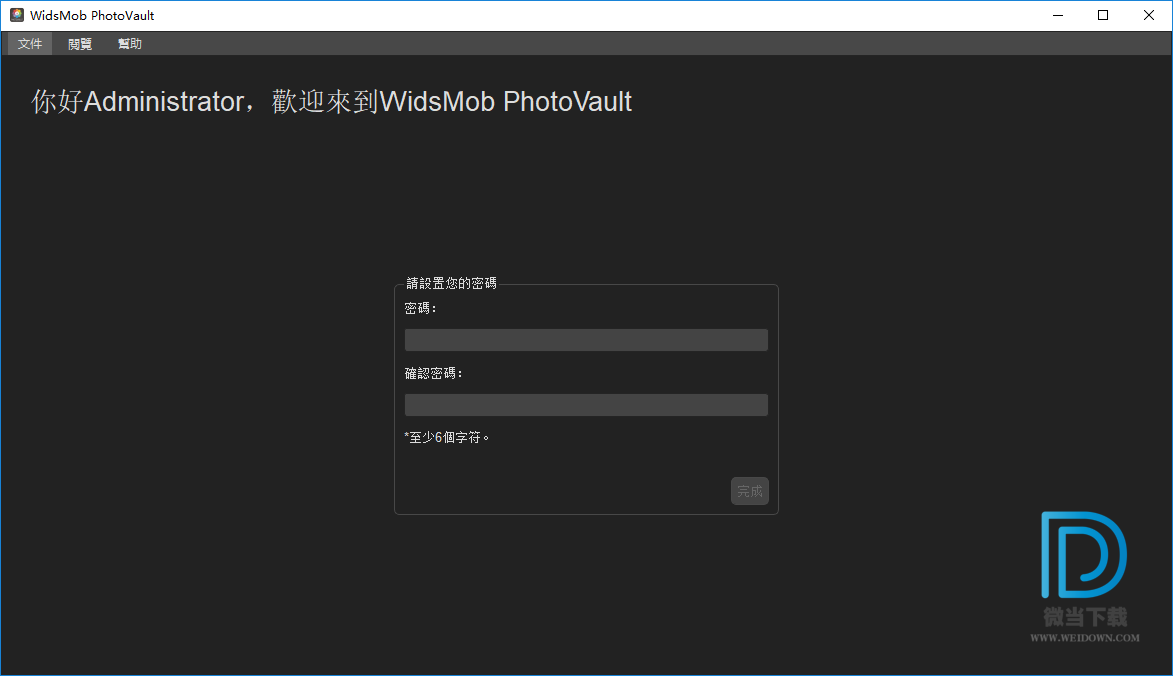Open the 幫助 menu
1173x676 pixels.
[129, 44]
